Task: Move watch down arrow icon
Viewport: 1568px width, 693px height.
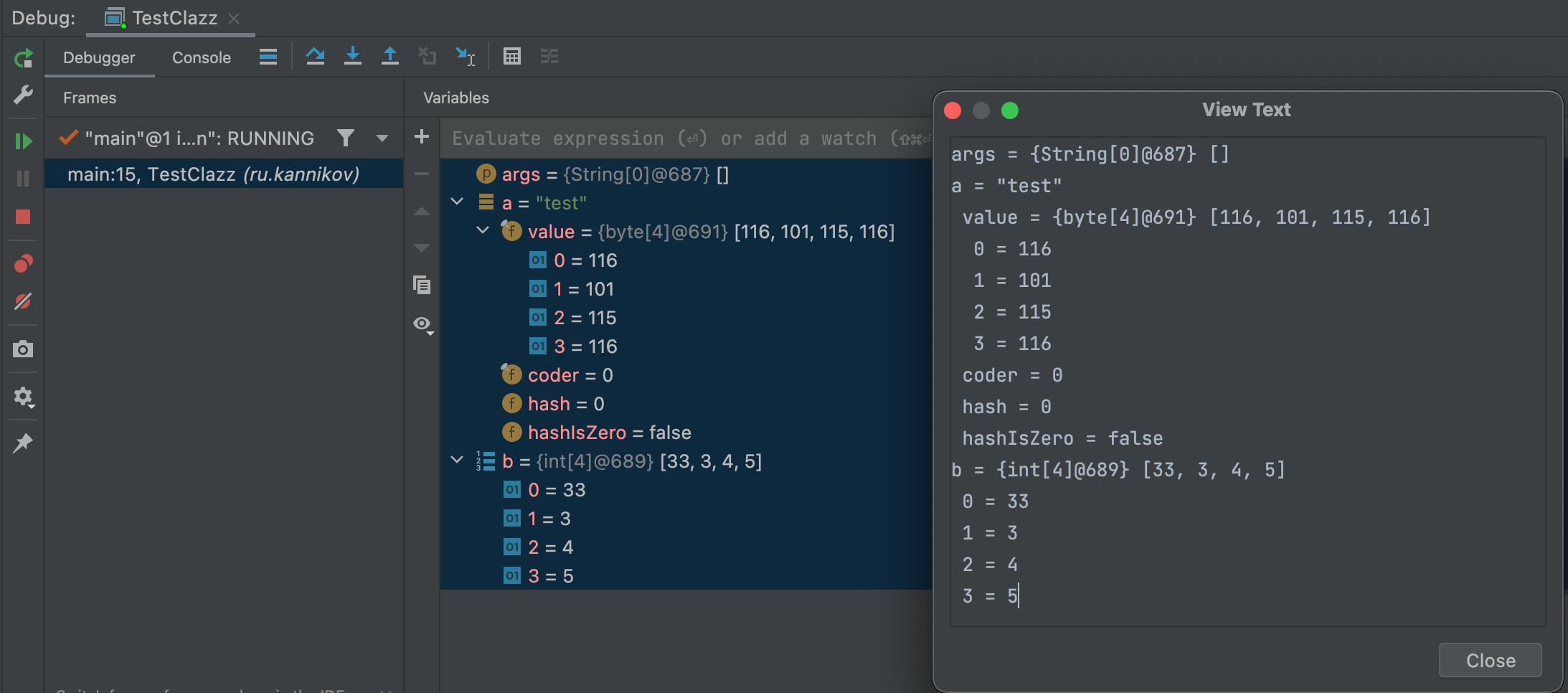Action: (x=422, y=248)
